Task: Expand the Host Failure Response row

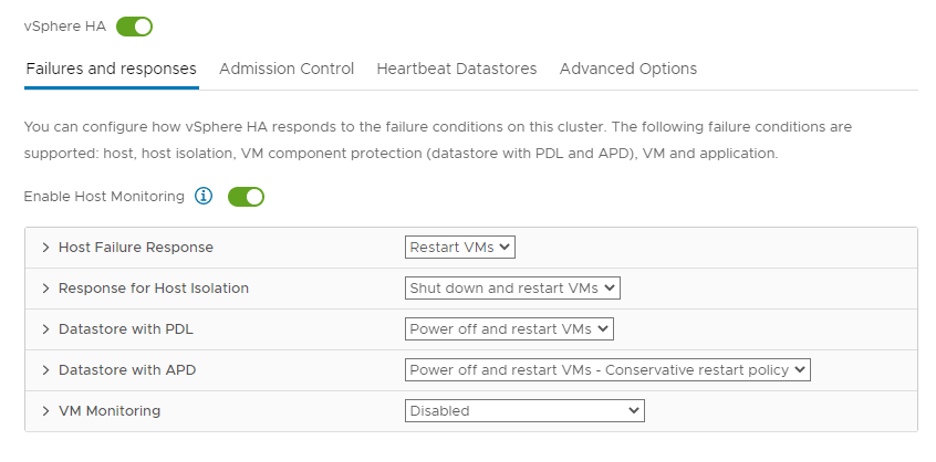Action: [x=46, y=248]
